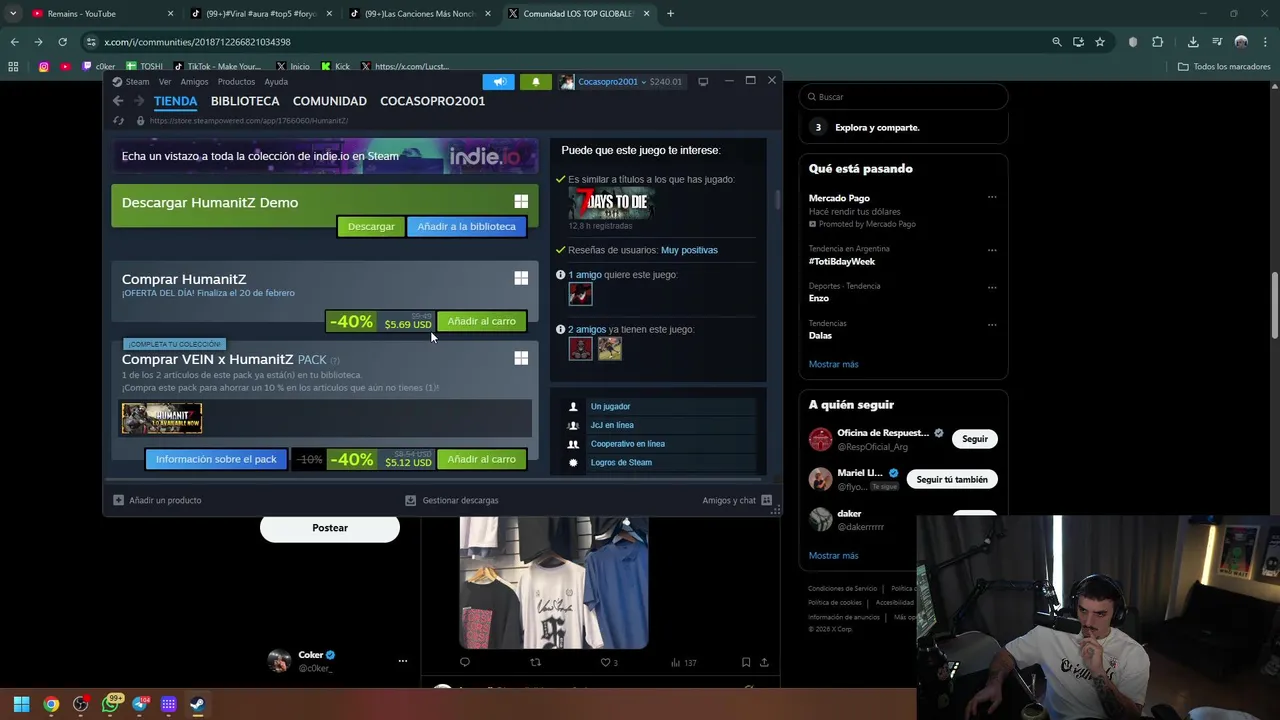
Task: Open Amigos y chat in Steam
Action: (737, 500)
